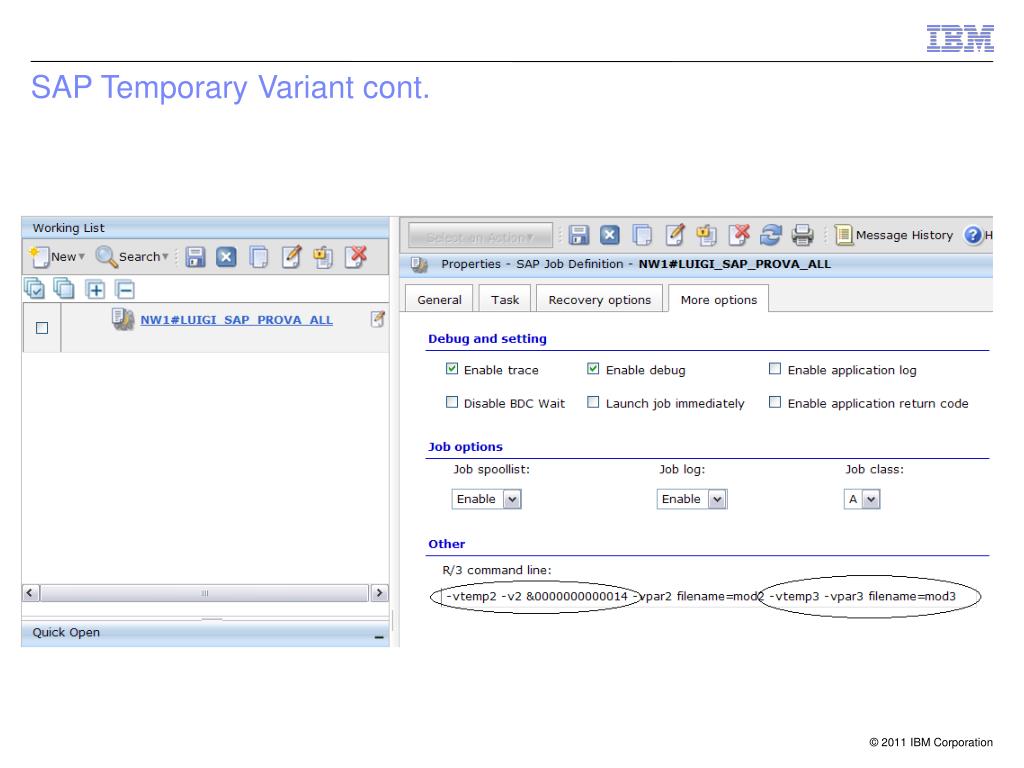Click the Copy icon in Properties toolbar

[642, 234]
